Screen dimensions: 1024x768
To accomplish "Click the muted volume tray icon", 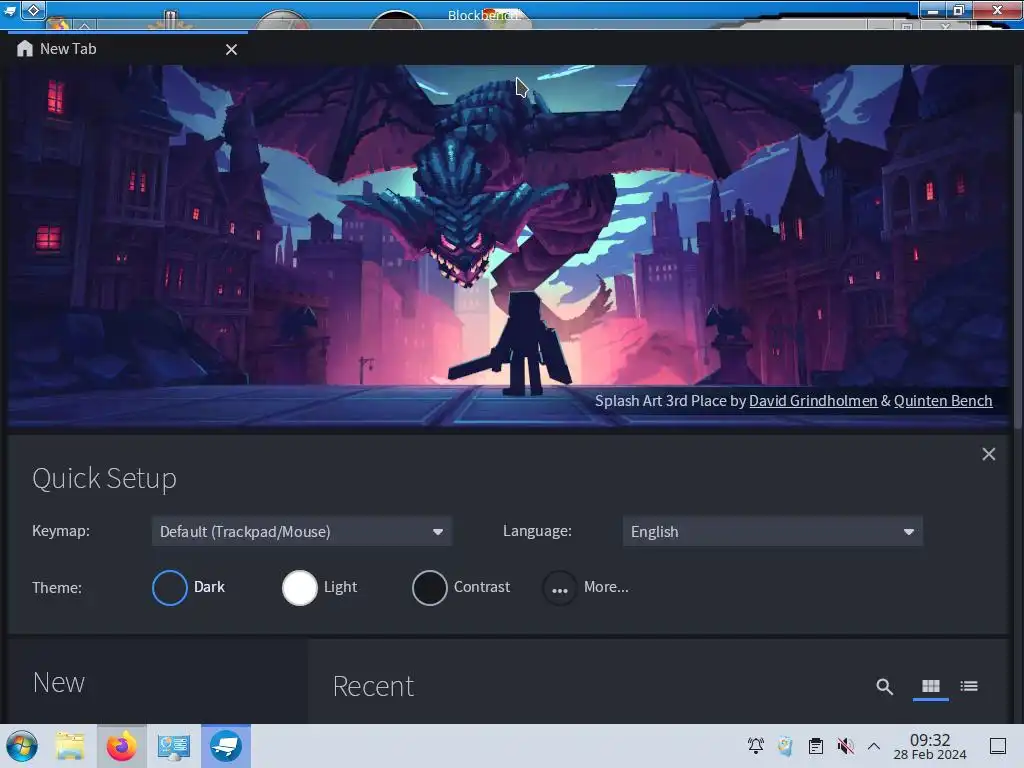I will point(846,746).
